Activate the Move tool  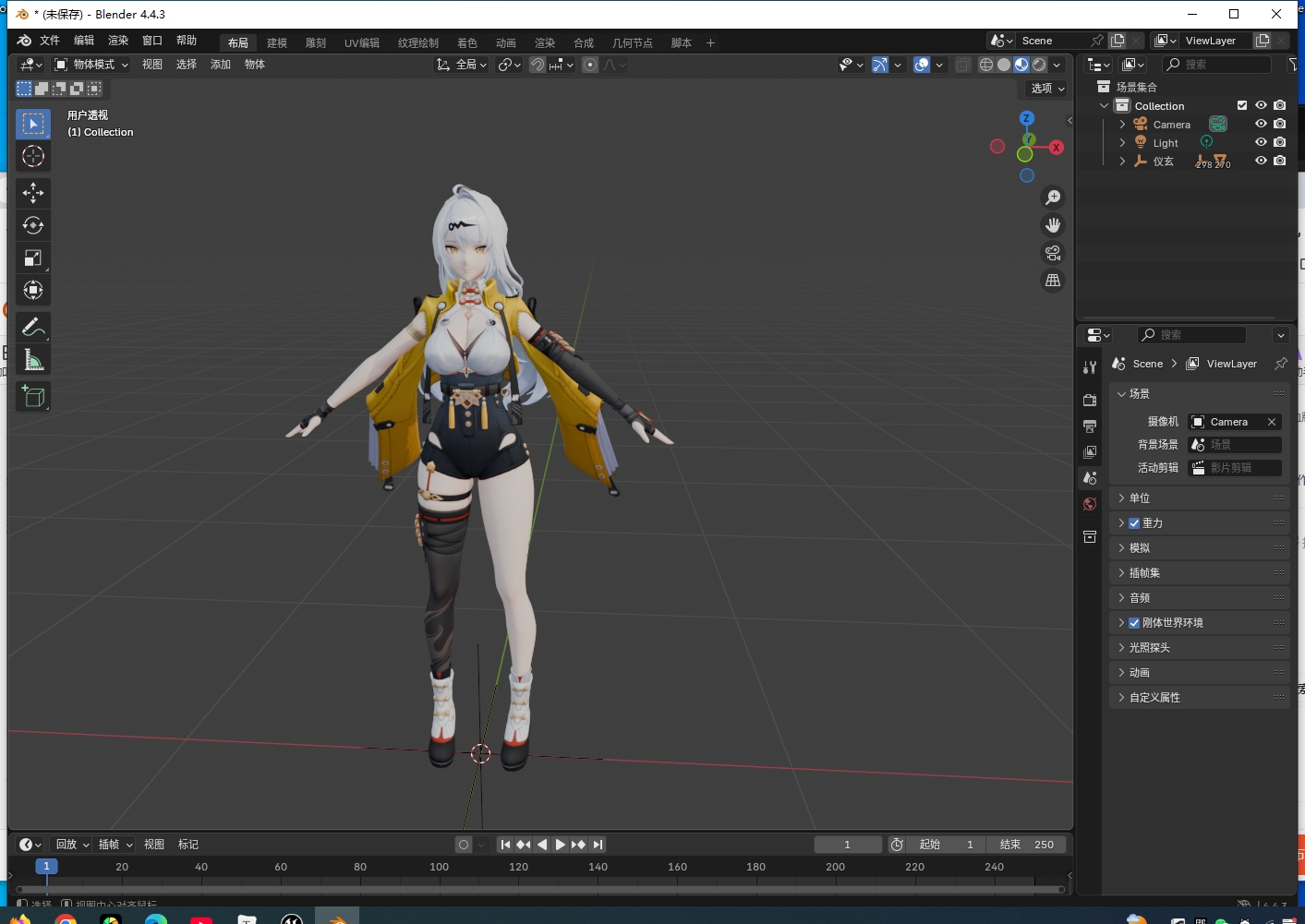[x=33, y=193]
